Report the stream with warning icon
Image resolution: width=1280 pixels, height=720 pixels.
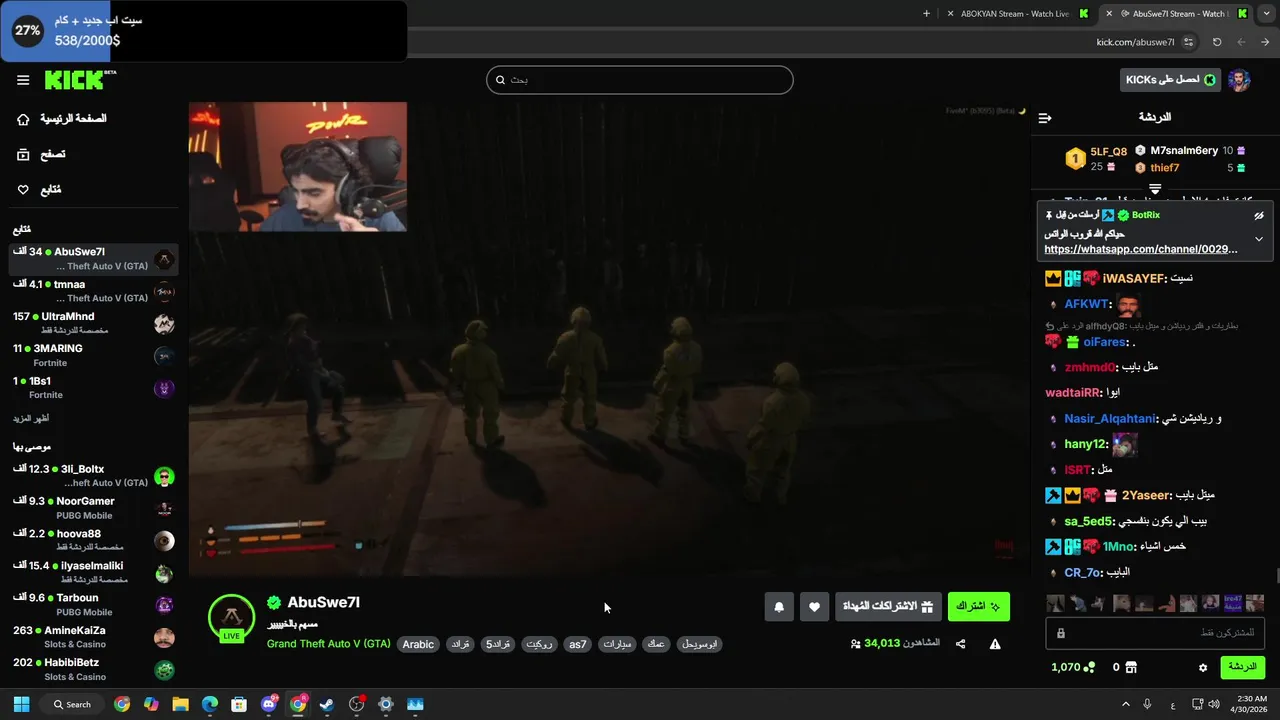(995, 644)
